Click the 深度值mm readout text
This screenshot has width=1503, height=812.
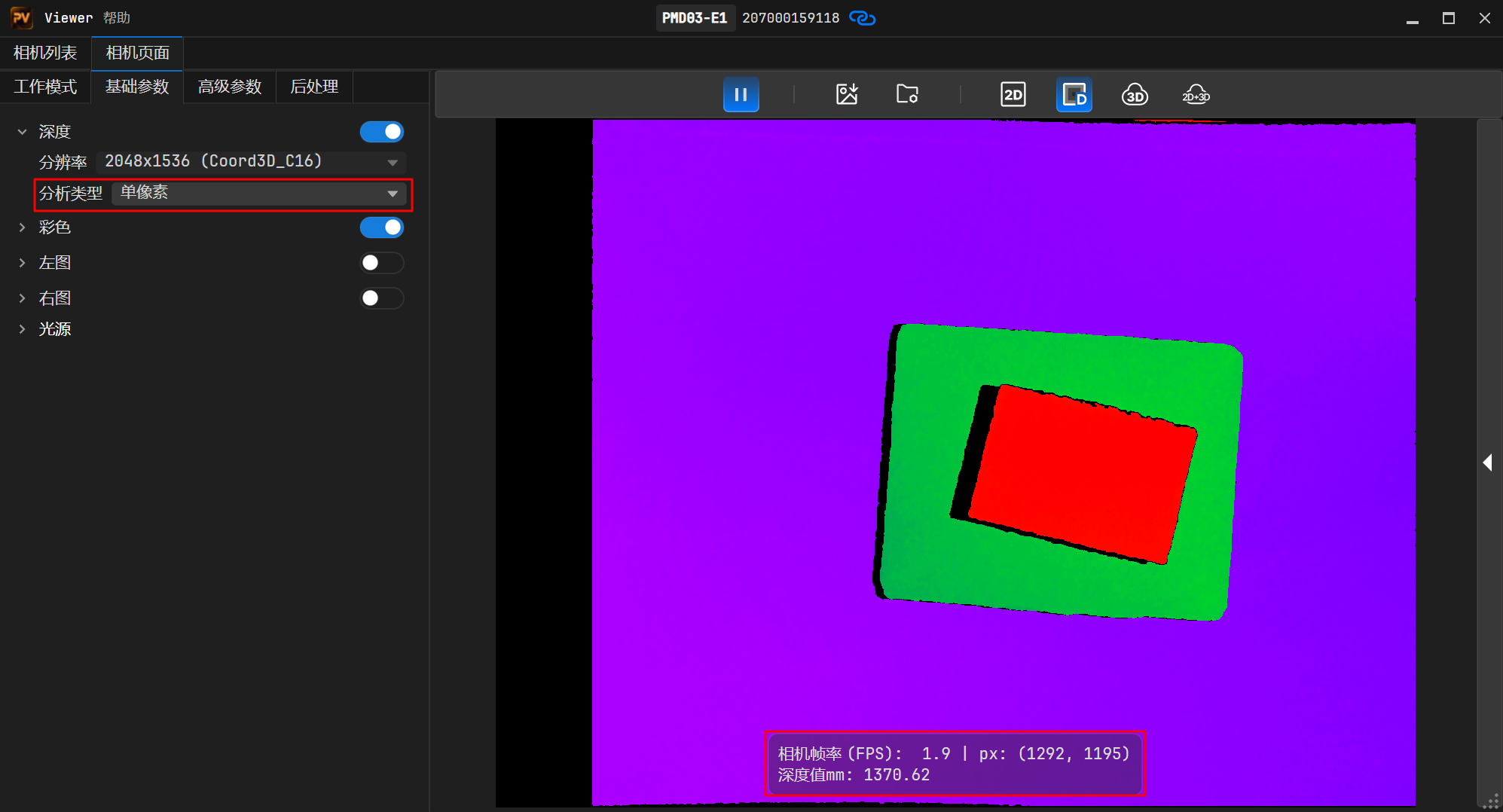click(x=854, y=775)
